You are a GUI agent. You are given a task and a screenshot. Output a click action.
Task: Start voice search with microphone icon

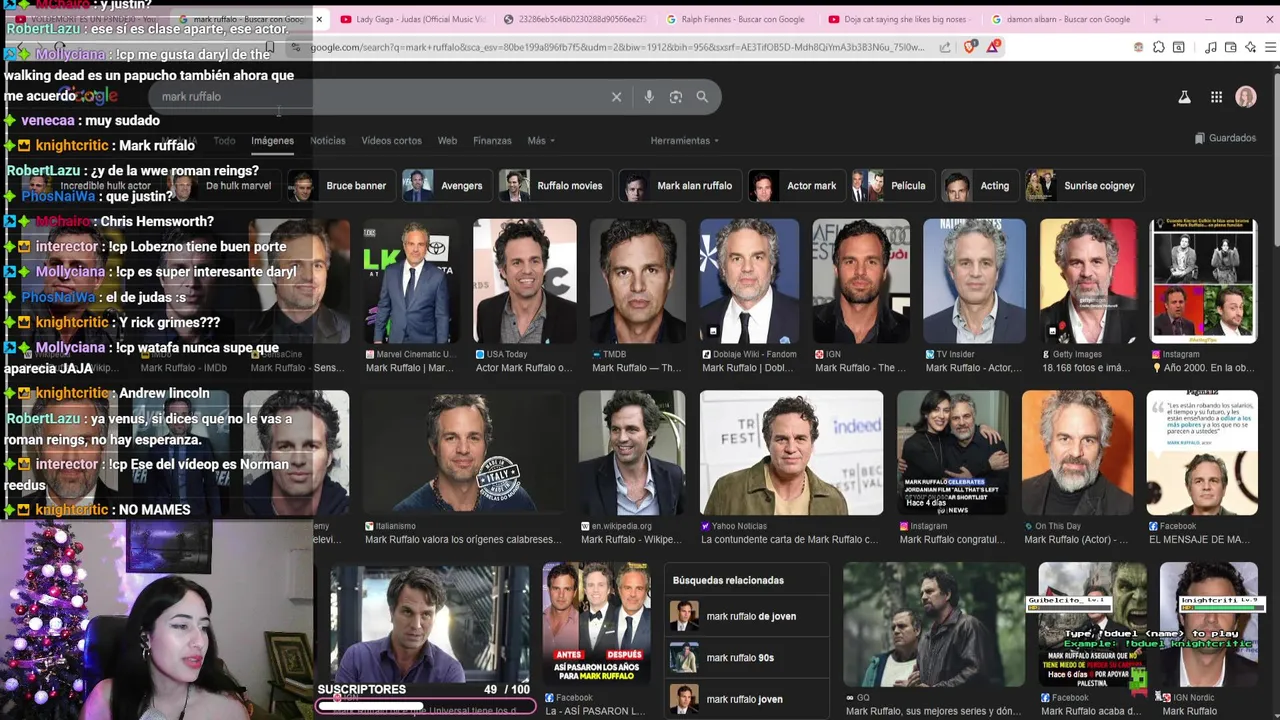tap(649, 97)
